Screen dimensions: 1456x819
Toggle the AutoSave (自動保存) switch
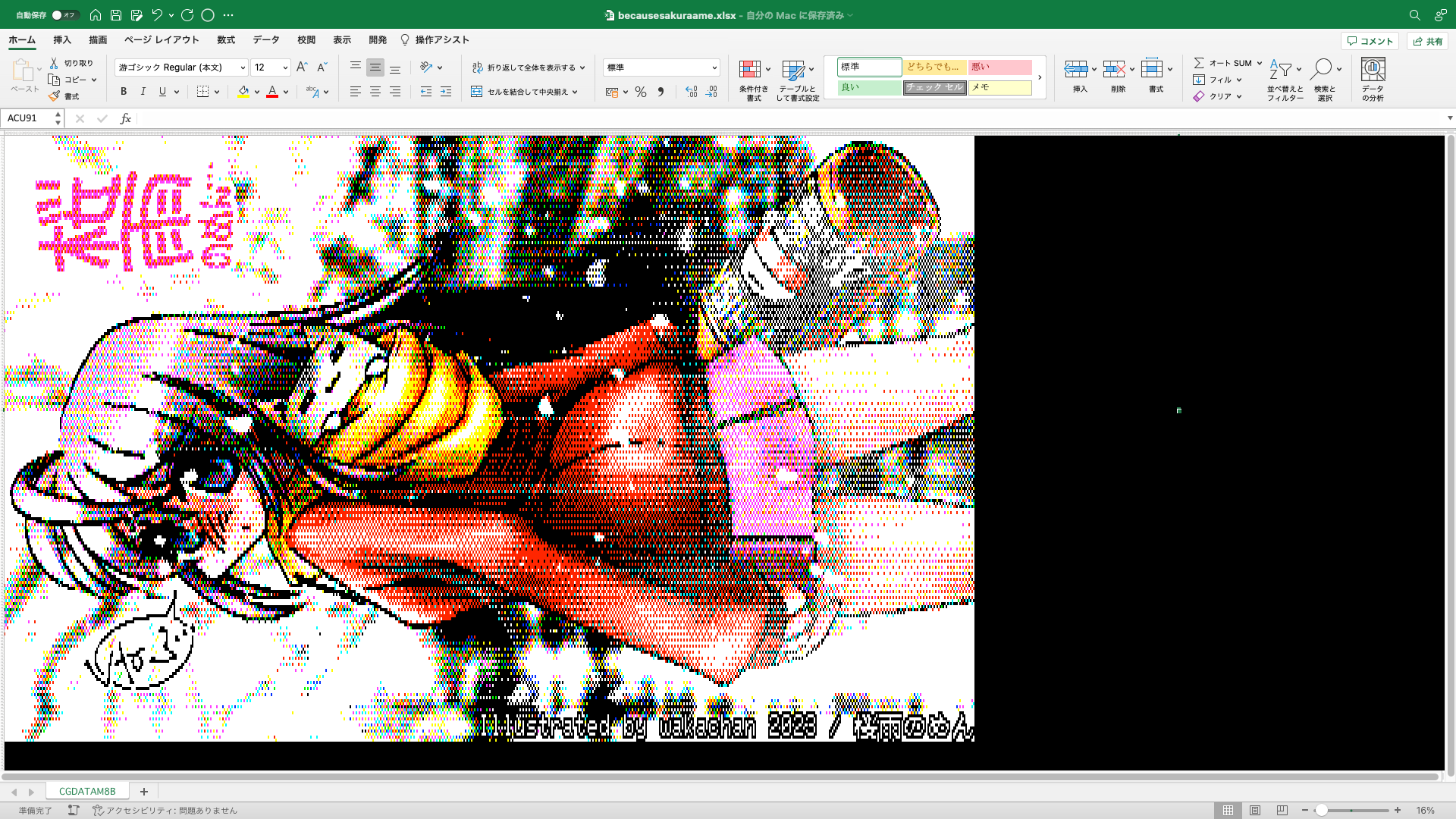(x=64, y=14)
